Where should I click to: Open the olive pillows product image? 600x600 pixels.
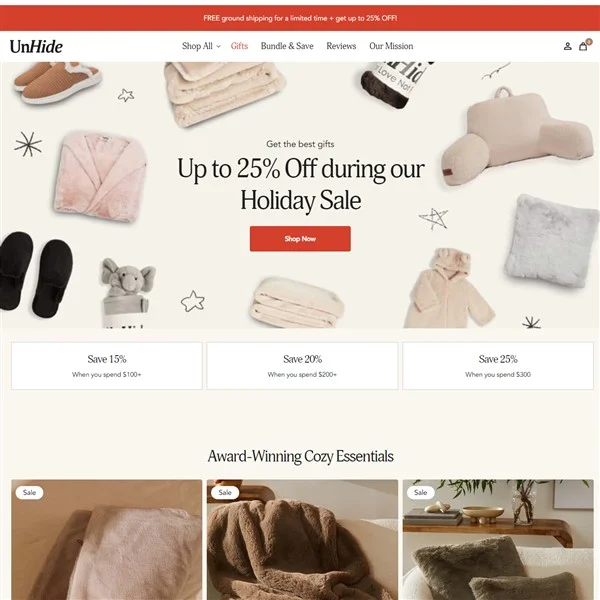pos(498,540)
